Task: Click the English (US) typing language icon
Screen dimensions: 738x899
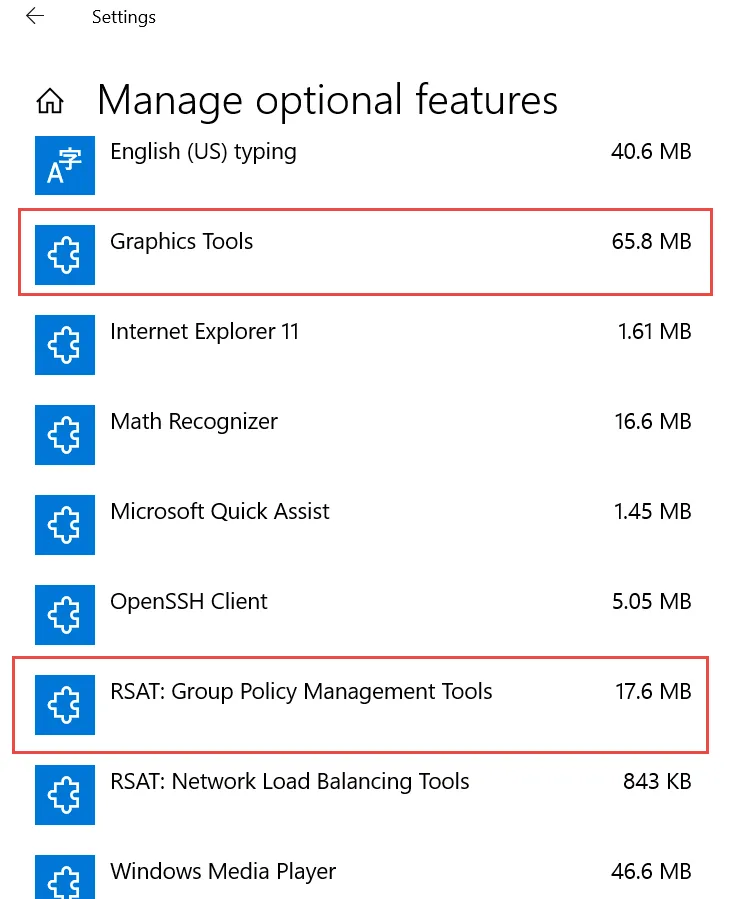Action: click(x=65, y=165)
